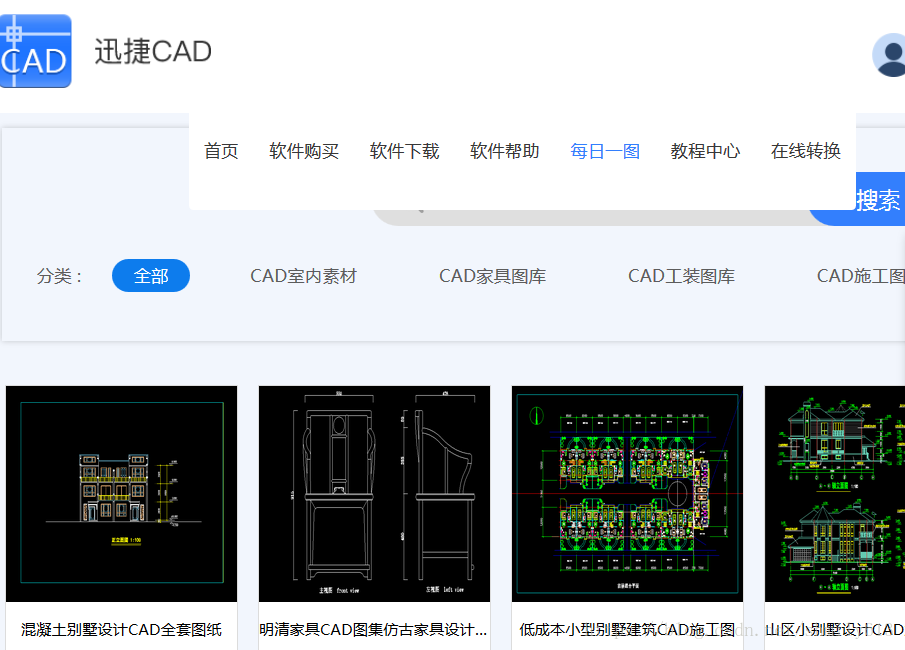
Task: Select the 每日一图 menu item
Action: (x=605, y=151)
